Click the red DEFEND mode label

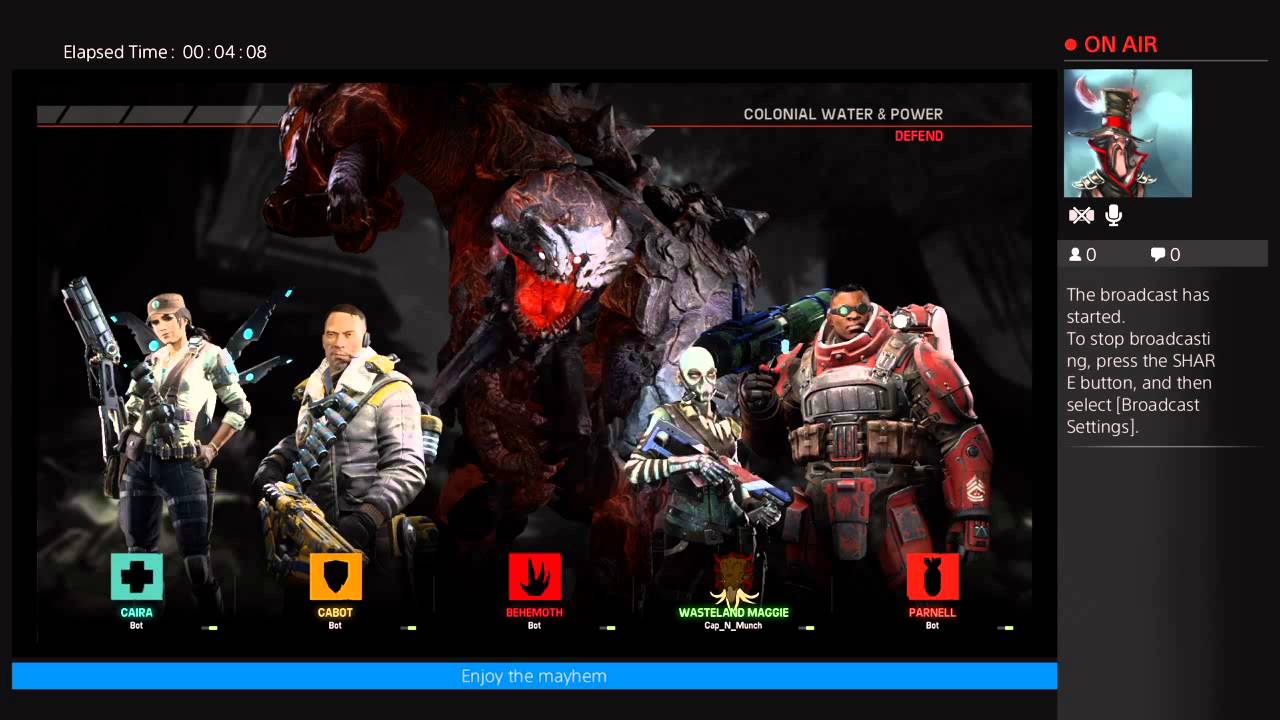coord(919,136)
